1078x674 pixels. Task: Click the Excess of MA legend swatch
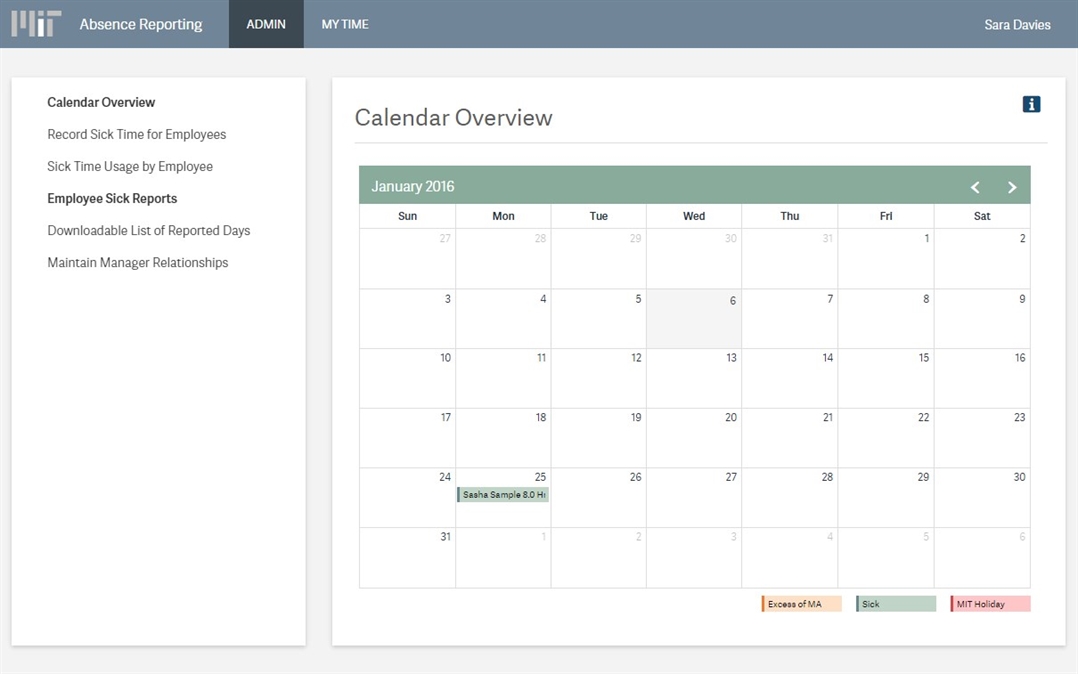point(801,604)
